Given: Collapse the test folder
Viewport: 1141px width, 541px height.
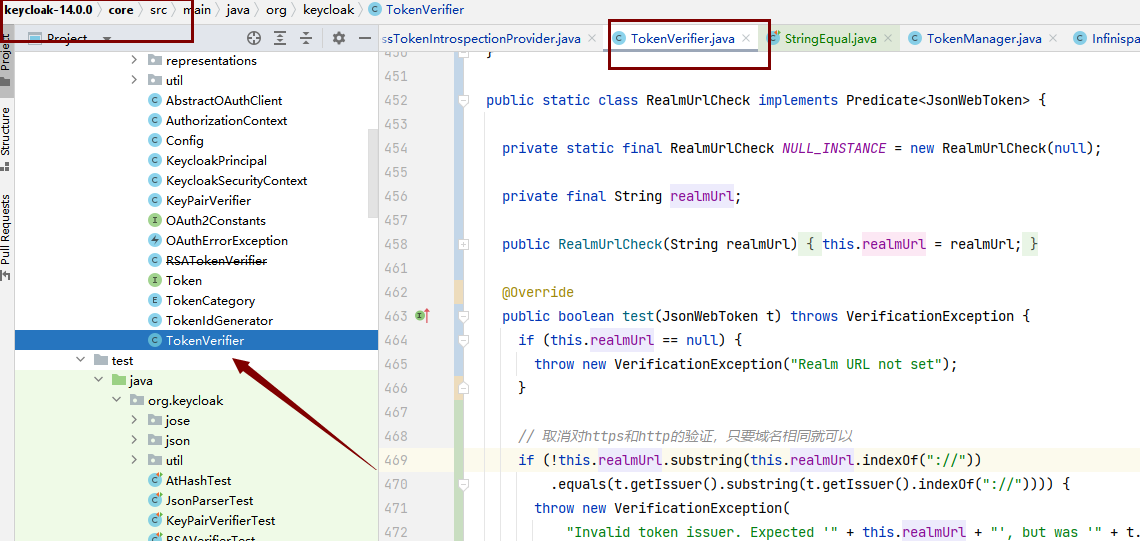Looking at the screenshot, I should click(79, 360).
